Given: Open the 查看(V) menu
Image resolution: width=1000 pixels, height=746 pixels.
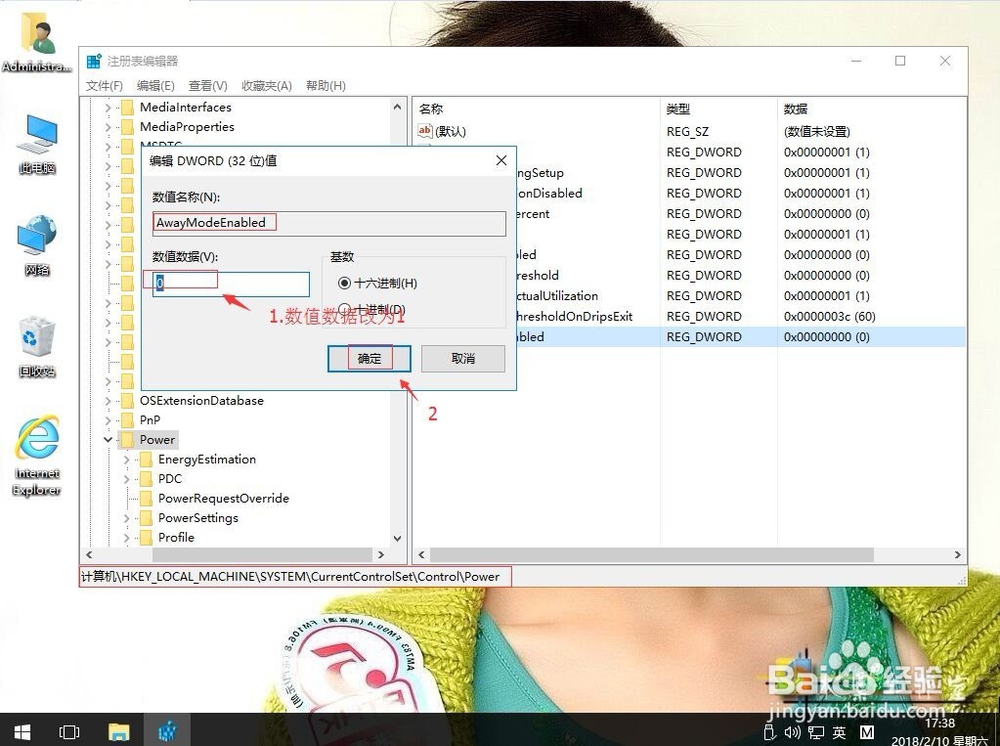Looking at the screenshot, I should (x=206, y=85).
